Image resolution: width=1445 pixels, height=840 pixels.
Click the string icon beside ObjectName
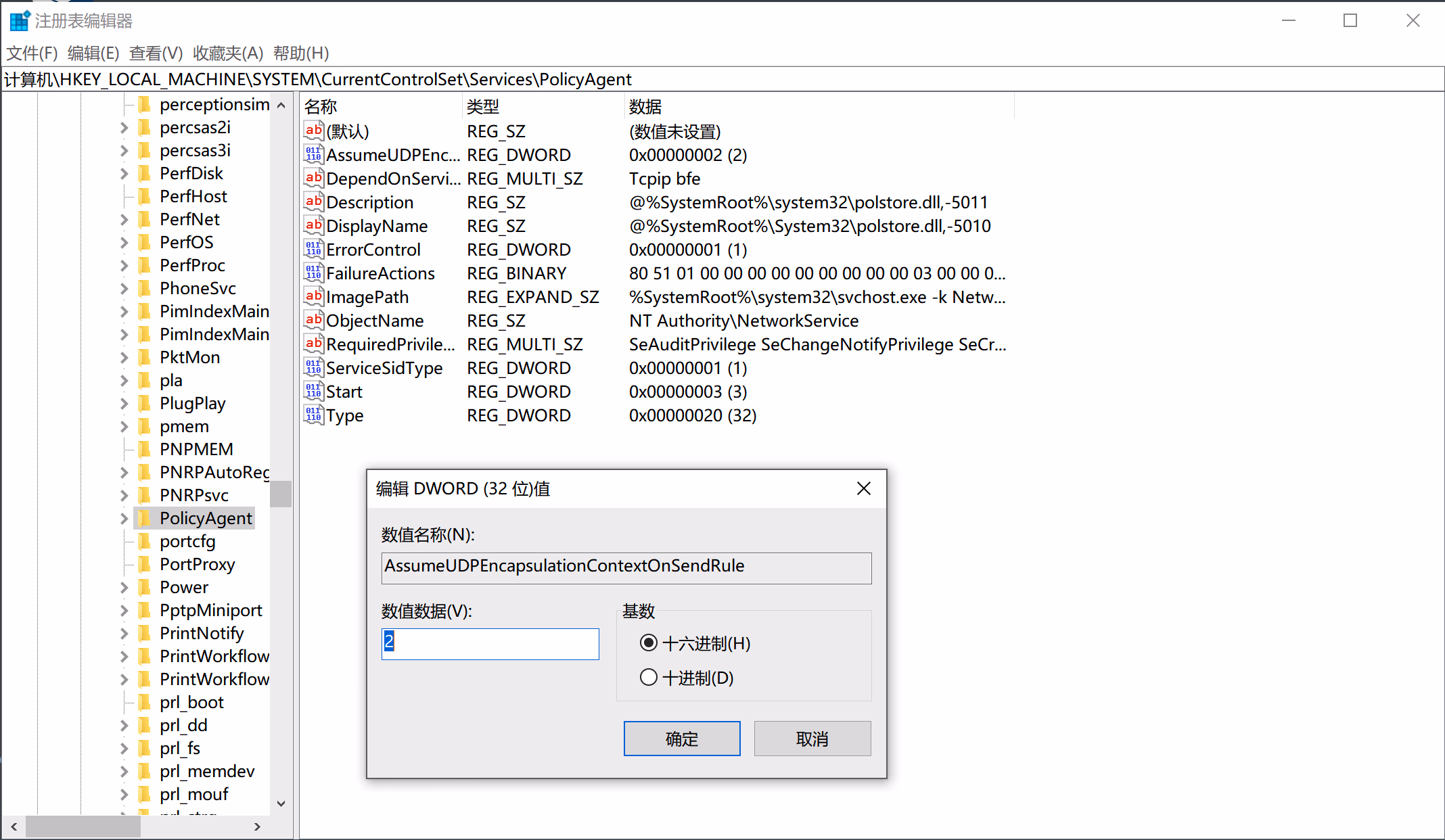click(313, 321)
